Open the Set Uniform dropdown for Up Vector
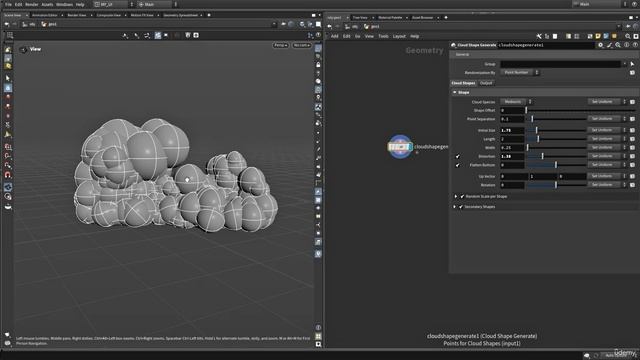 coord(606,176)
